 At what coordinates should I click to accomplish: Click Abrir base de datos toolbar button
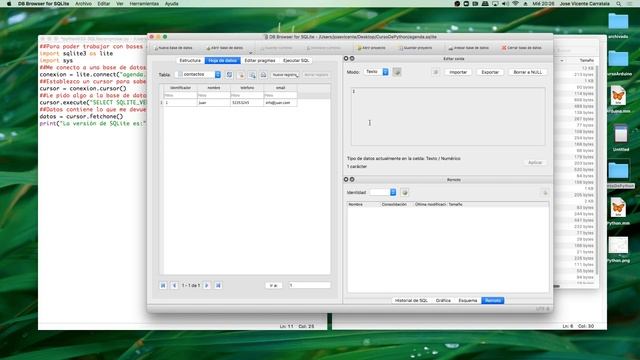(224, 48)
